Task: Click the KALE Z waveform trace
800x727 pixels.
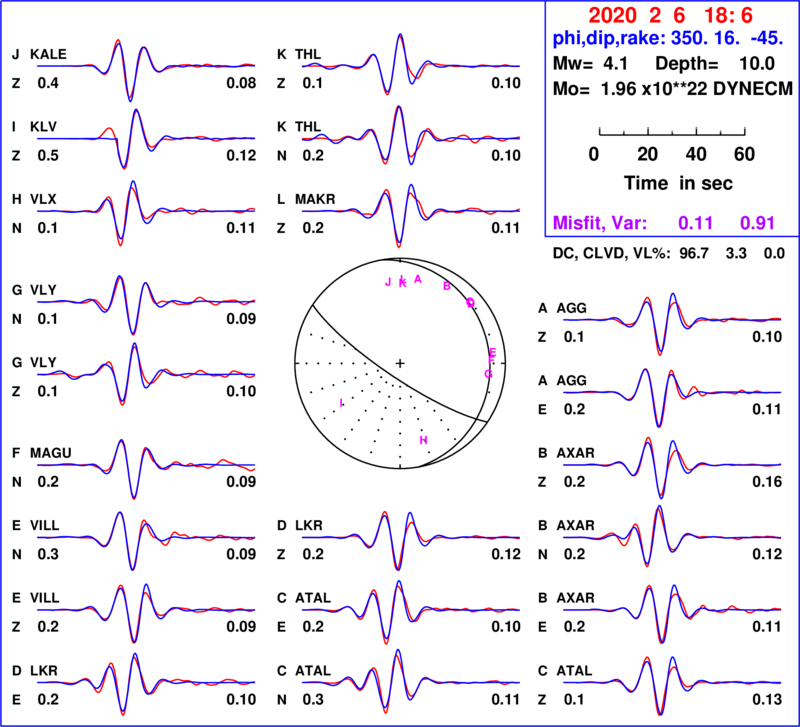Action: tap(146, 70)
